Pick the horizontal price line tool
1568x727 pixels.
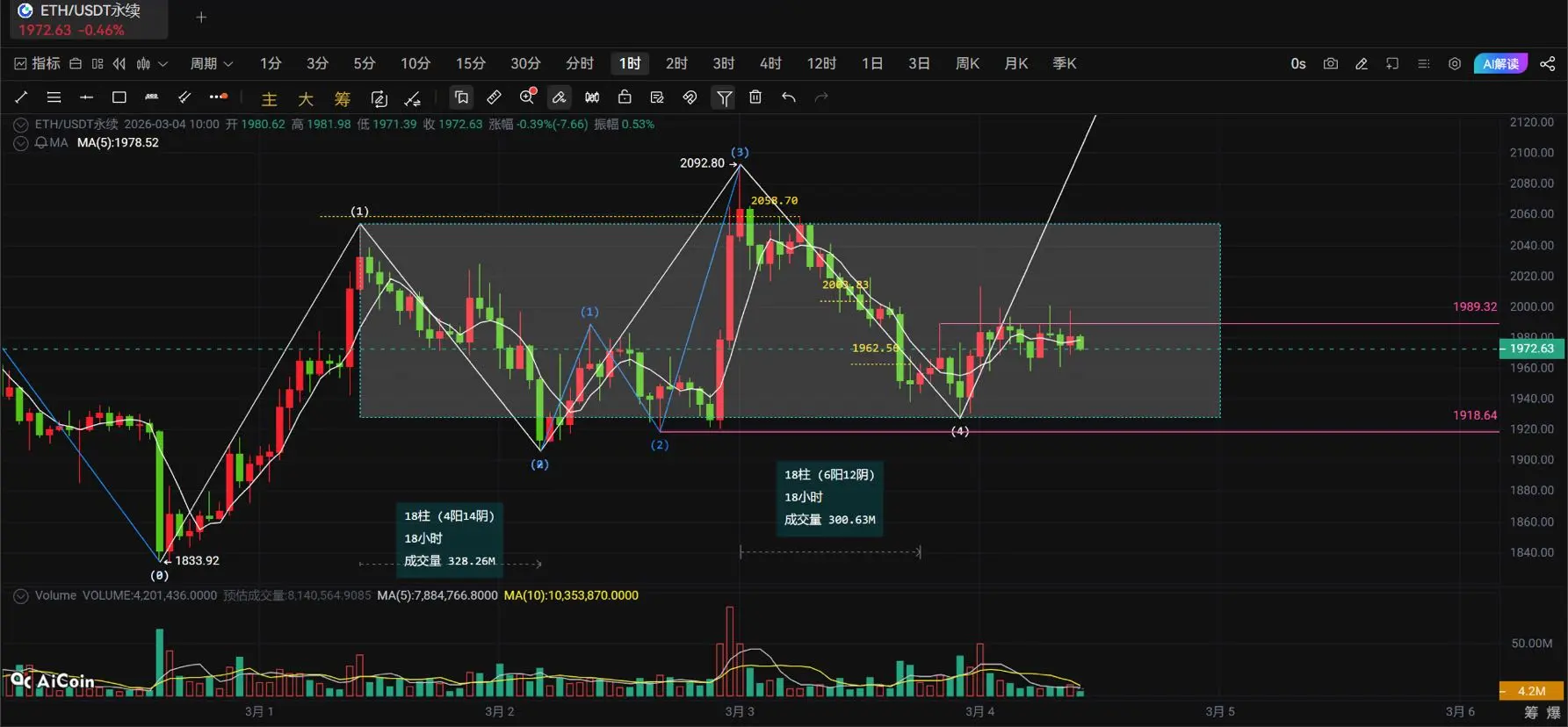point(86,97)
